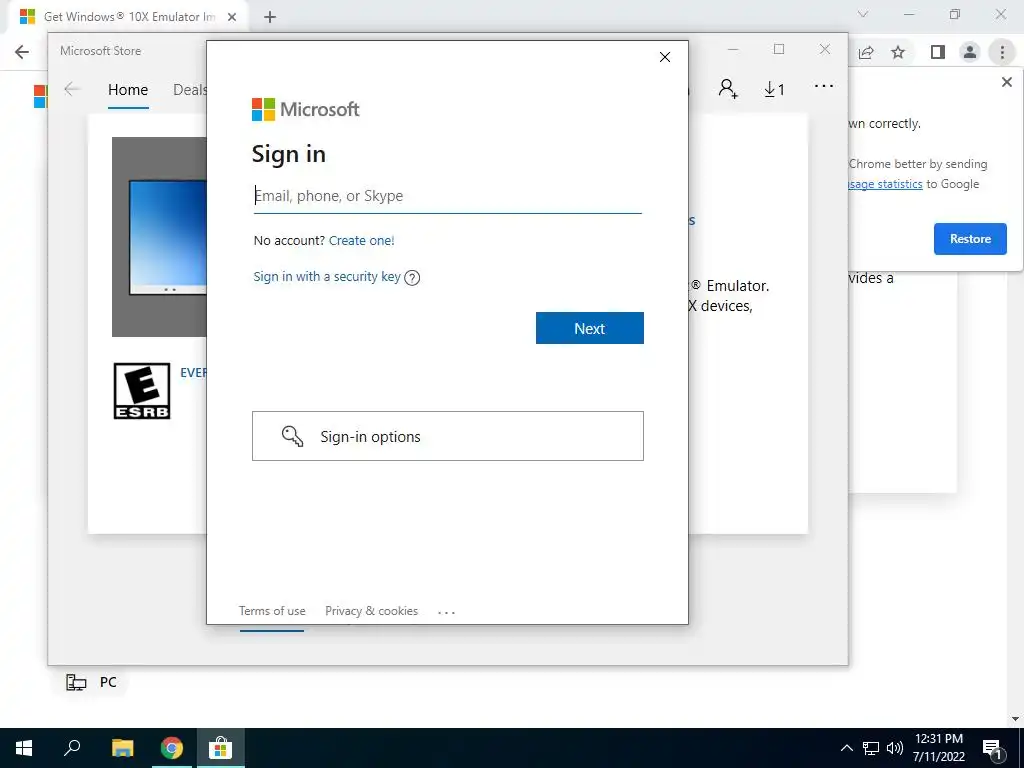Open Privacy & cookies link
The image size is (1024, 768).
pyautogui.click(x=371, y=611)
